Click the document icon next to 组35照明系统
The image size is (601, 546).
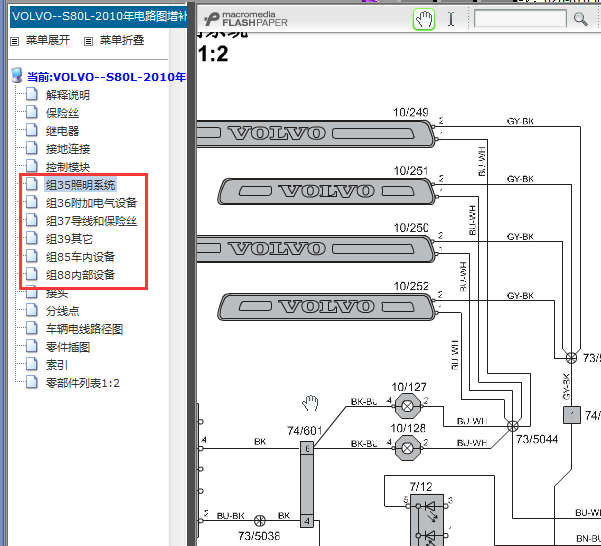(x=32, y=184)
